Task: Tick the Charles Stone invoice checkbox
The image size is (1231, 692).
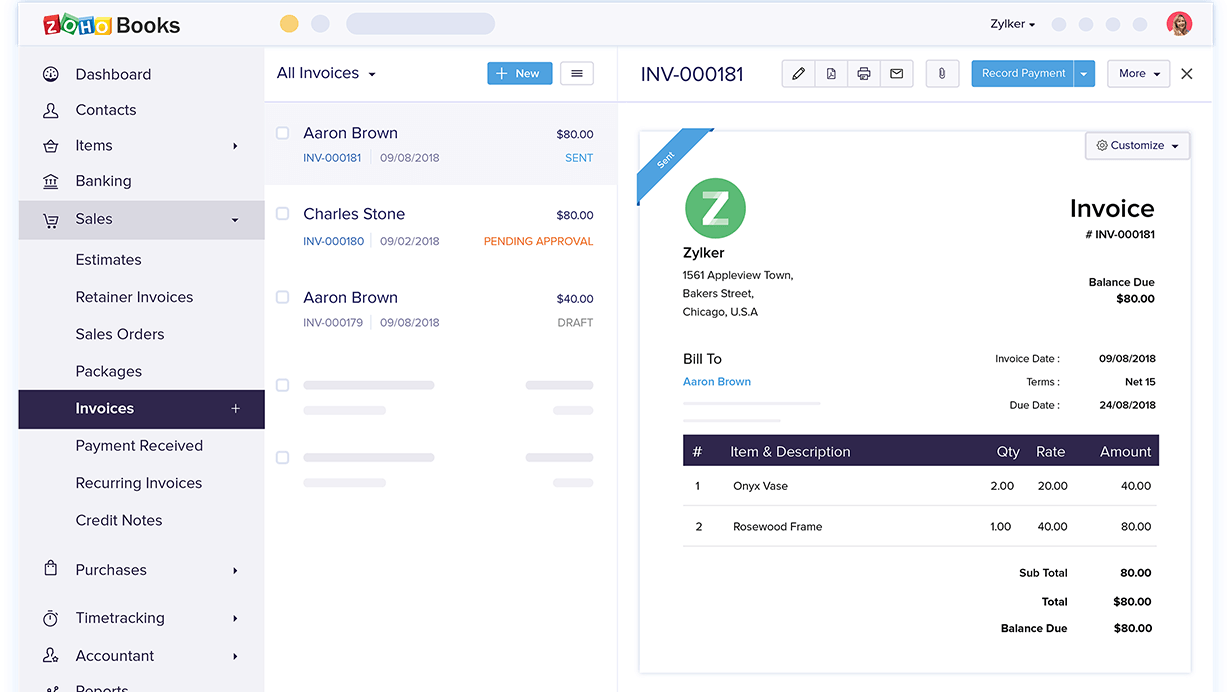Action: pyautogui.click(x=282, y=214)
